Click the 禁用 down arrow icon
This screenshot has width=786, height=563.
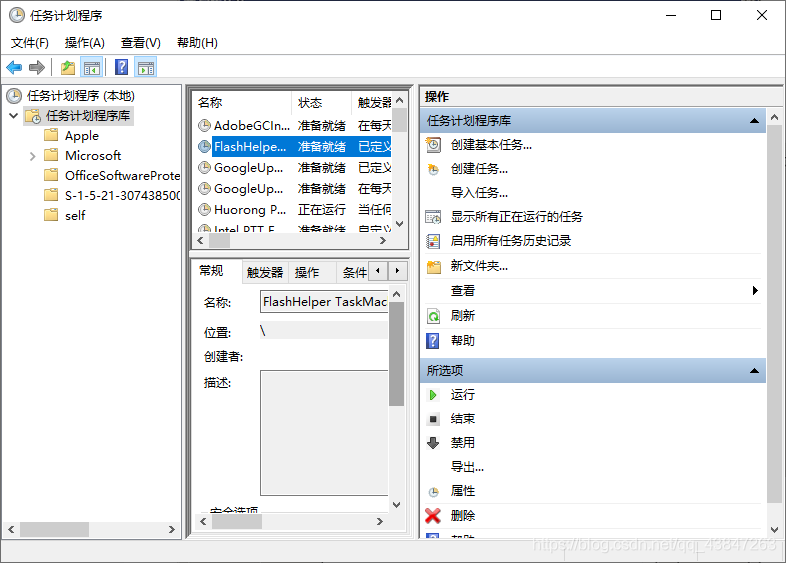433,443
